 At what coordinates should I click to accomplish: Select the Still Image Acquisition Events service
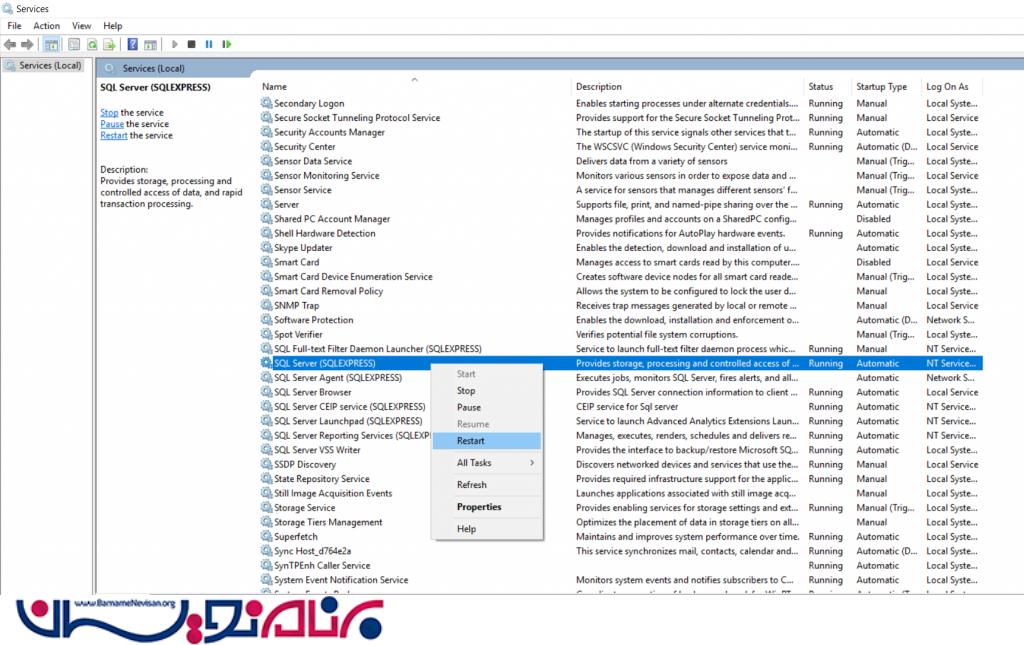[620, 493]
